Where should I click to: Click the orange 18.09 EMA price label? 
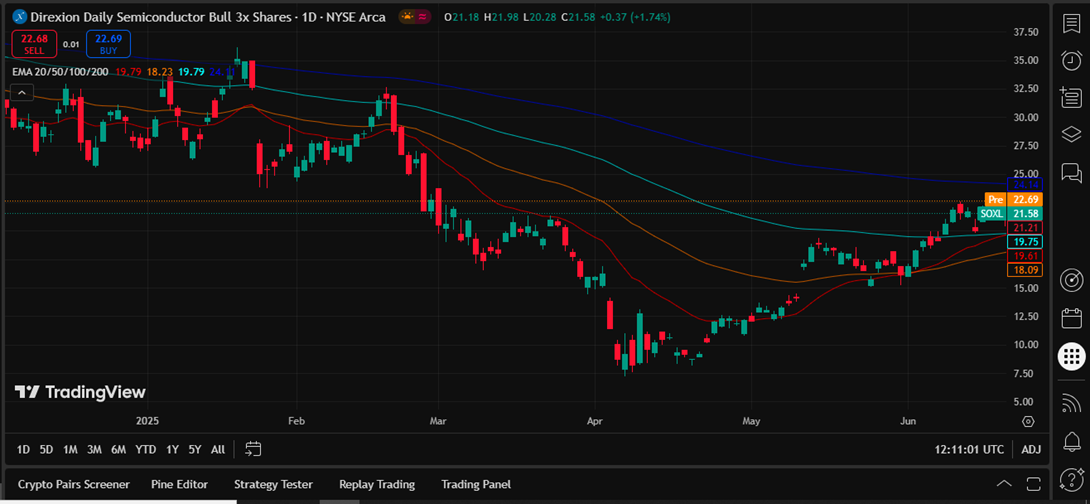(x=1024, y=270)
